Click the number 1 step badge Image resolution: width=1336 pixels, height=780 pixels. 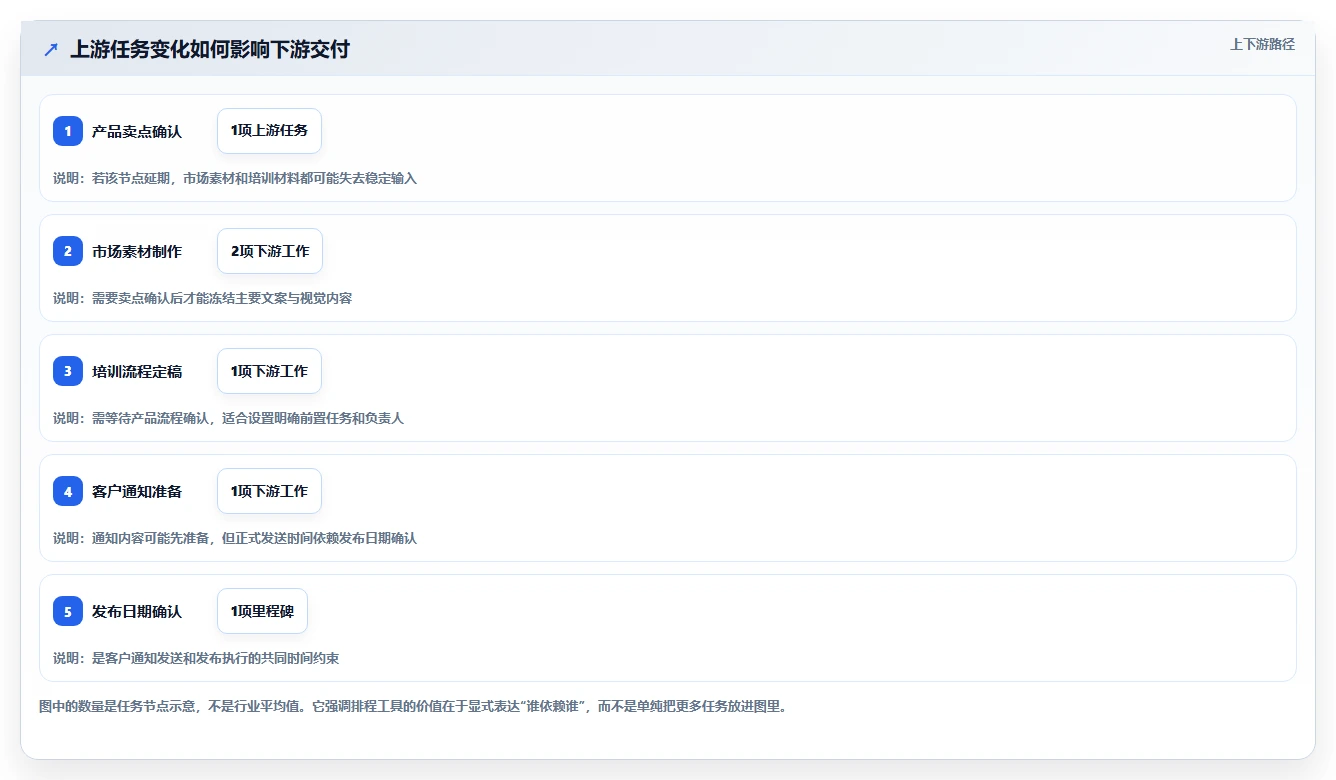(x=68, y=131)
